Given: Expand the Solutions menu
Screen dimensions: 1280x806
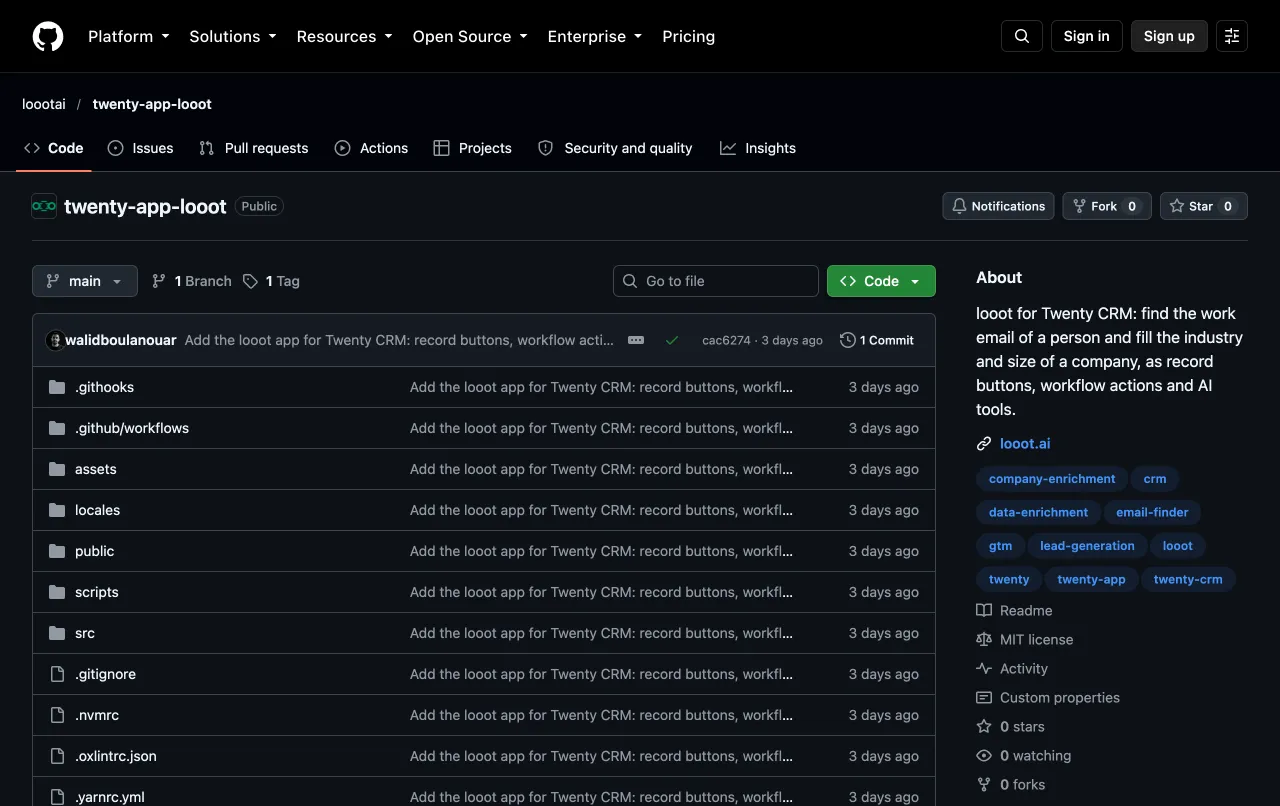Looking at the screenshot, I should coord(233,36).
